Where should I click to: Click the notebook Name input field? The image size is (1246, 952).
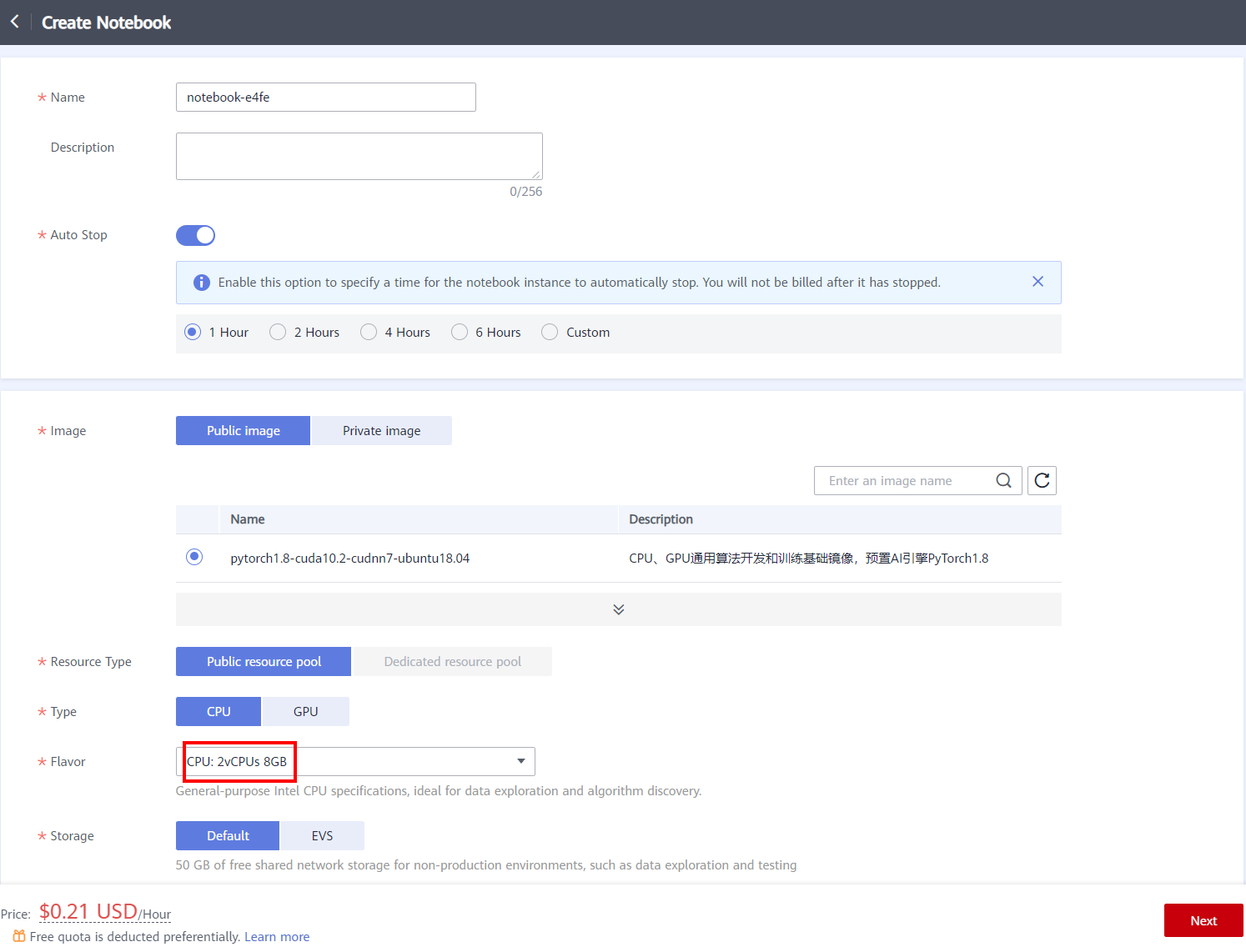325,98
